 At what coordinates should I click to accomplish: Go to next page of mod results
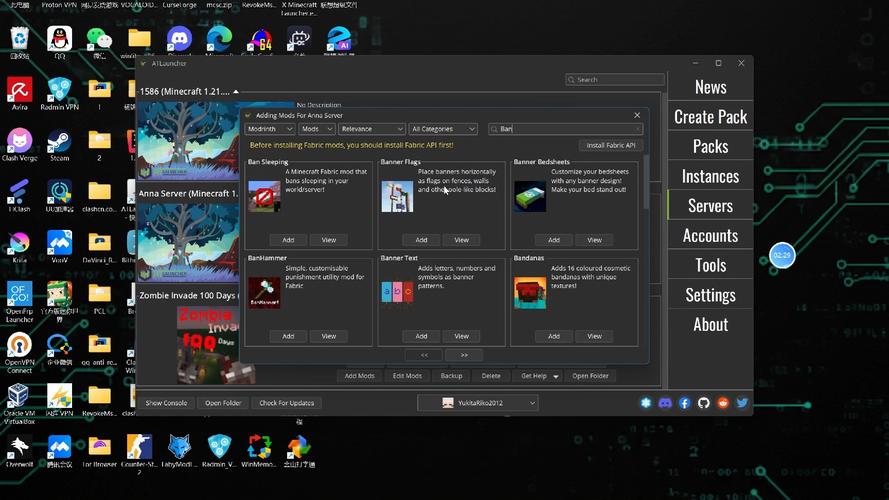[x=463, y=354]
